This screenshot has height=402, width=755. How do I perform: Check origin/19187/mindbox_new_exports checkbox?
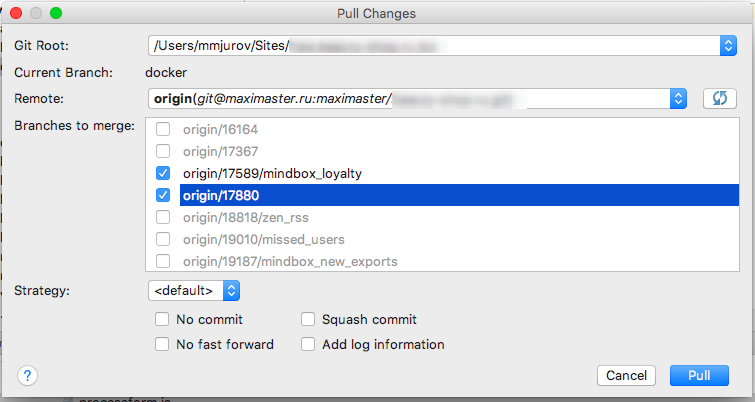pos(163,262)
